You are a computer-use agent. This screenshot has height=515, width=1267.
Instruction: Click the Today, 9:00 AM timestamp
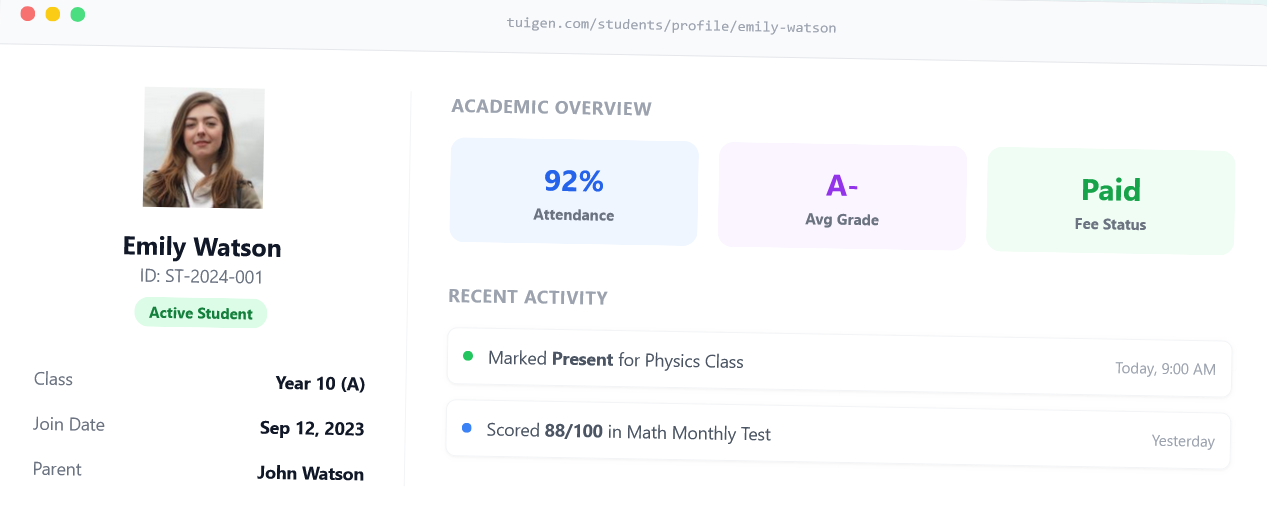[x=1165, y=369]
